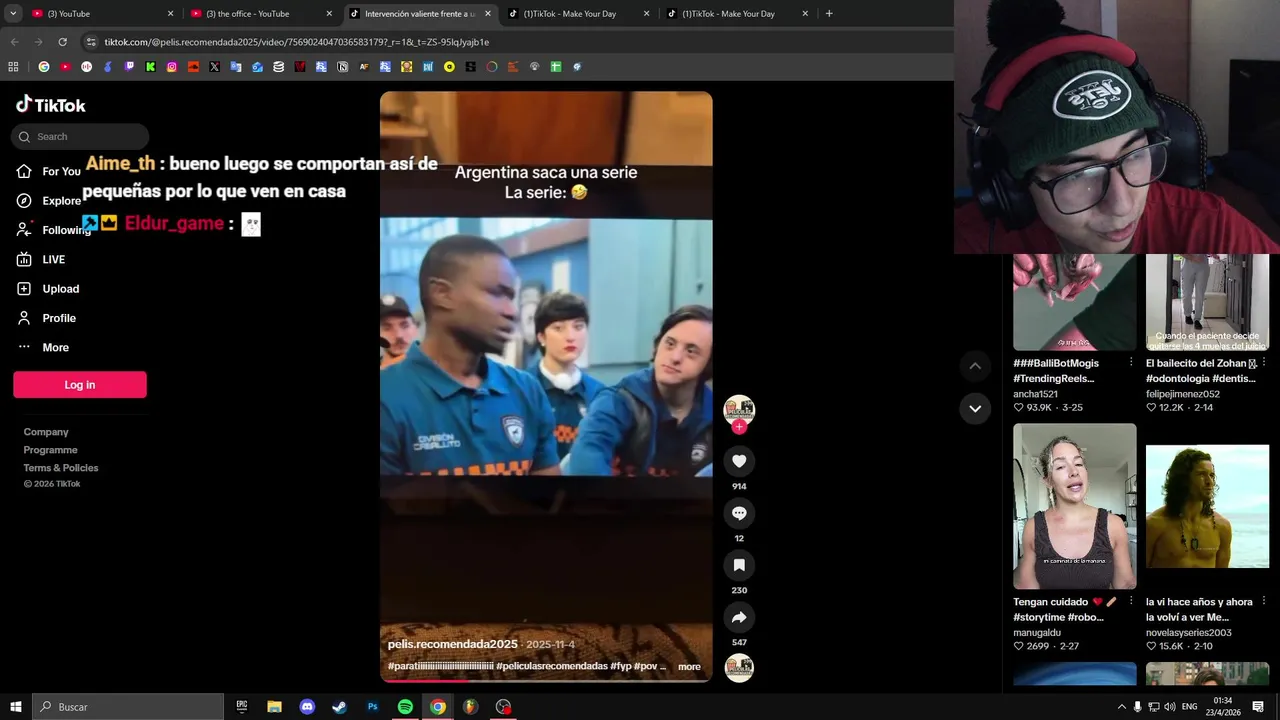This screenshot has width=1280, height=720.
Task: Click the TikTok logo
Action: click(x=51, y=105)
